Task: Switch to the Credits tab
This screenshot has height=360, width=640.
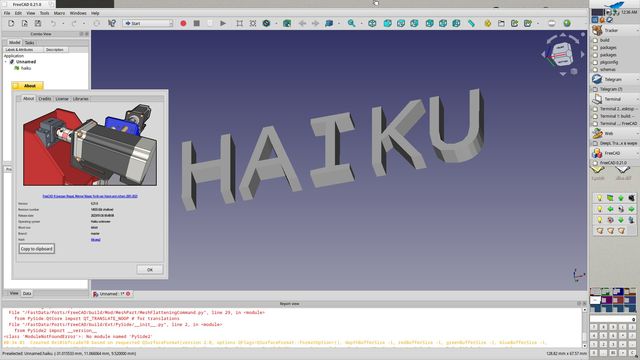Action: (45, 99)
